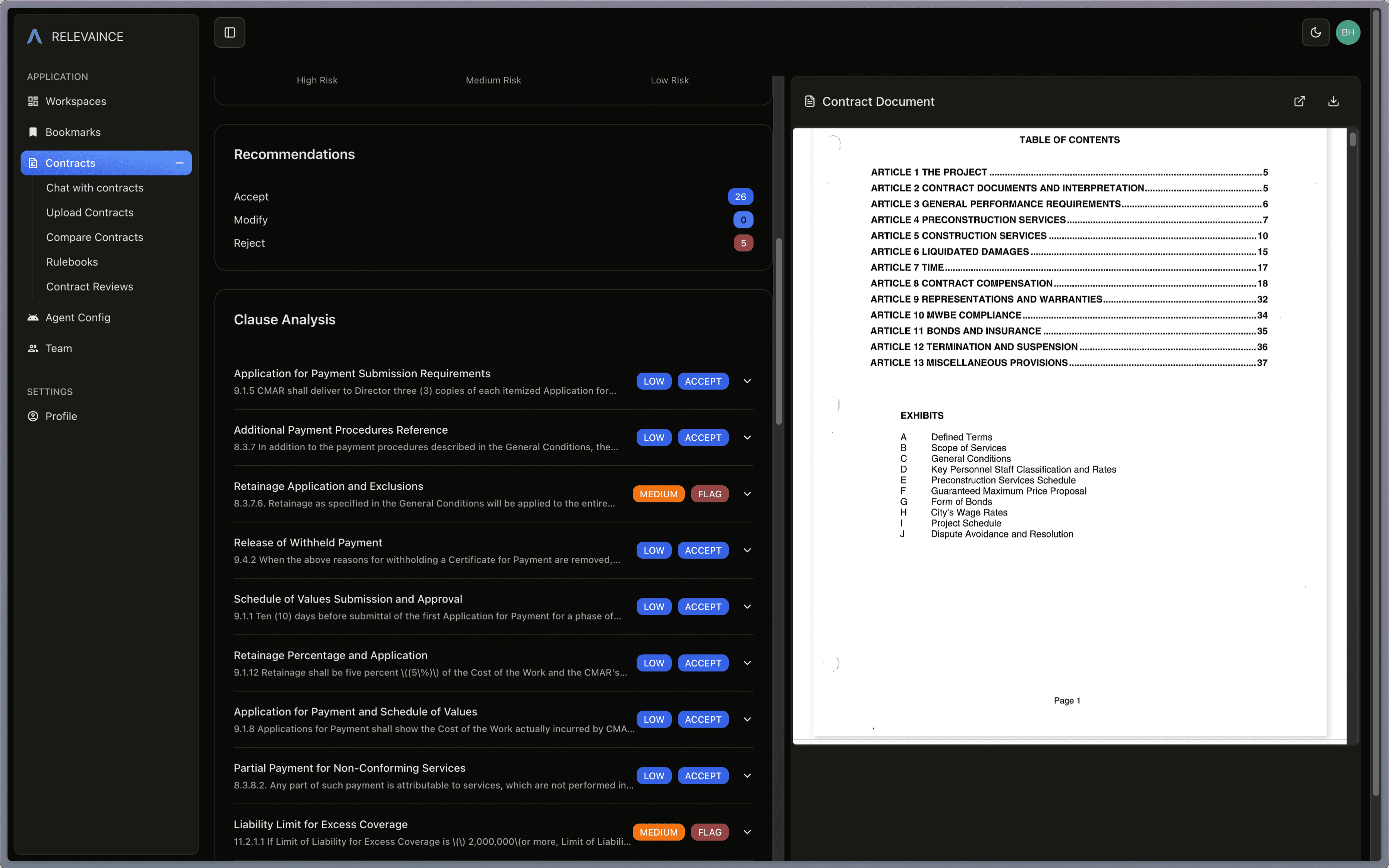Open the BH user avatar menu
The height and width of the screenshot is (868, 1389).
(x=1348, y=33)
